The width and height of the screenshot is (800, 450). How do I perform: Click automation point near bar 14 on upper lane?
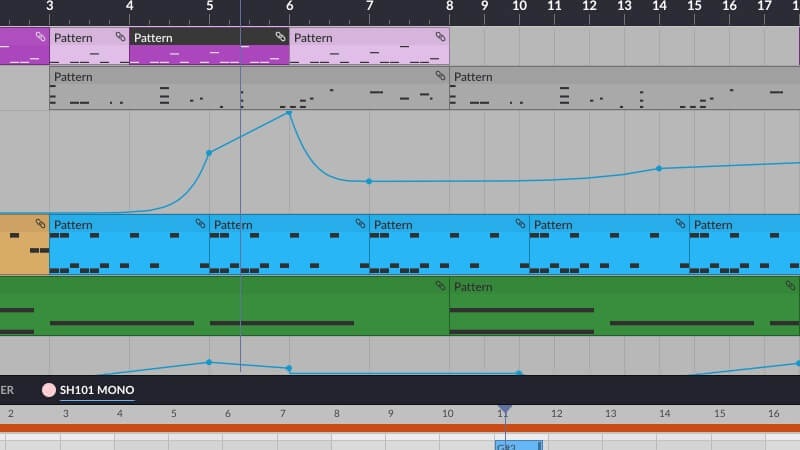(659, 168)
